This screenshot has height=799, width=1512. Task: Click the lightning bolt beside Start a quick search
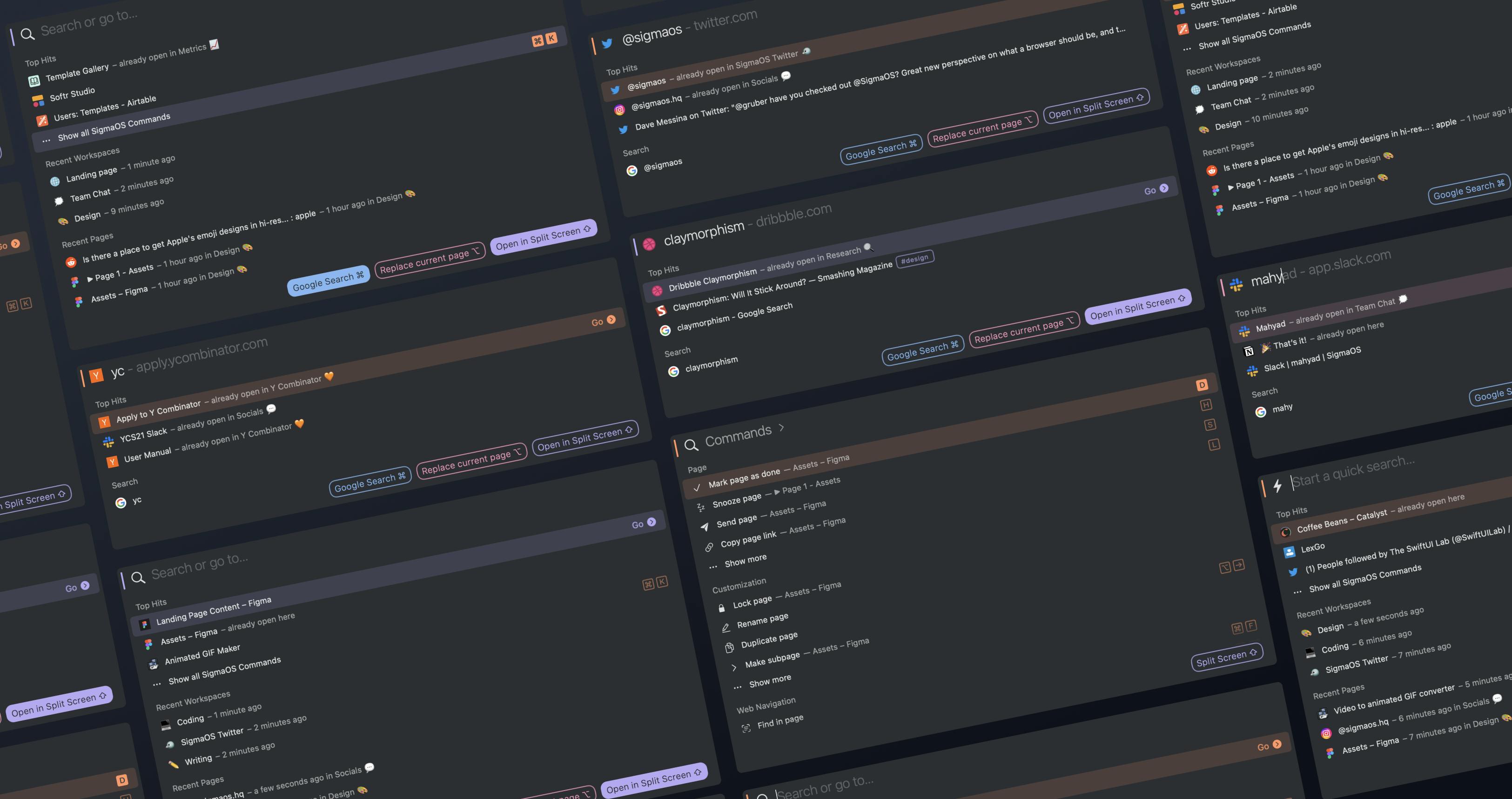[1278, 485]
